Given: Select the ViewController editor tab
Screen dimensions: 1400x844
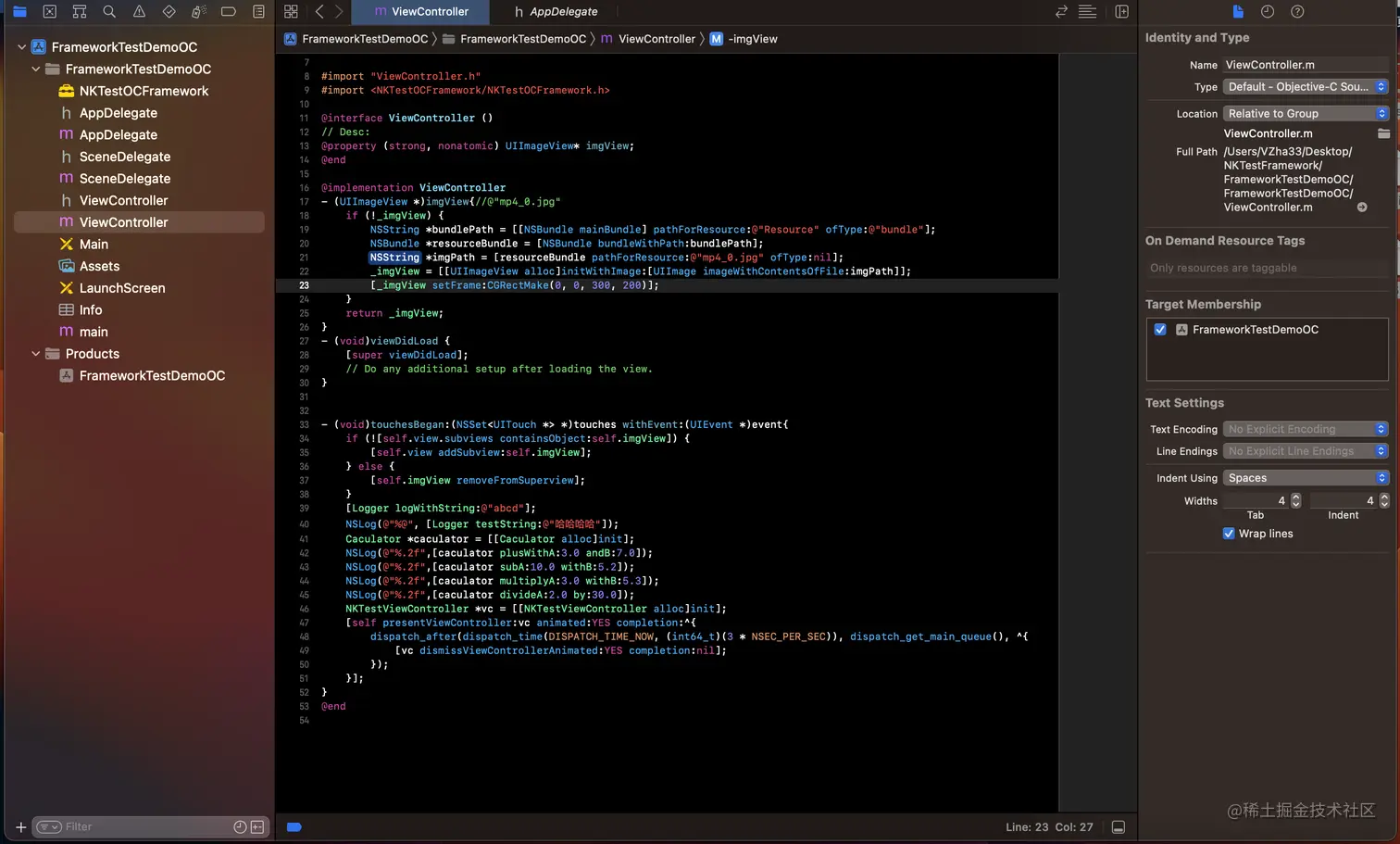Looking at the screenshot, I should 421,12.
